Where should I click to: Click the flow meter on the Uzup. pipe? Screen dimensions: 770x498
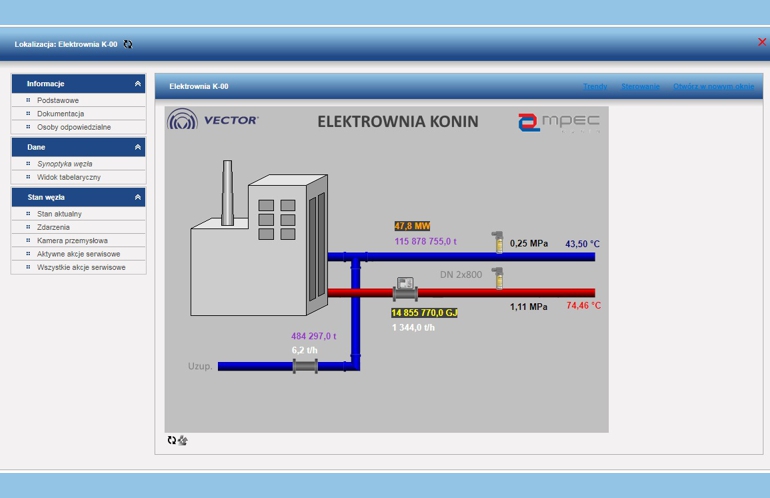(x=305, y=366)
